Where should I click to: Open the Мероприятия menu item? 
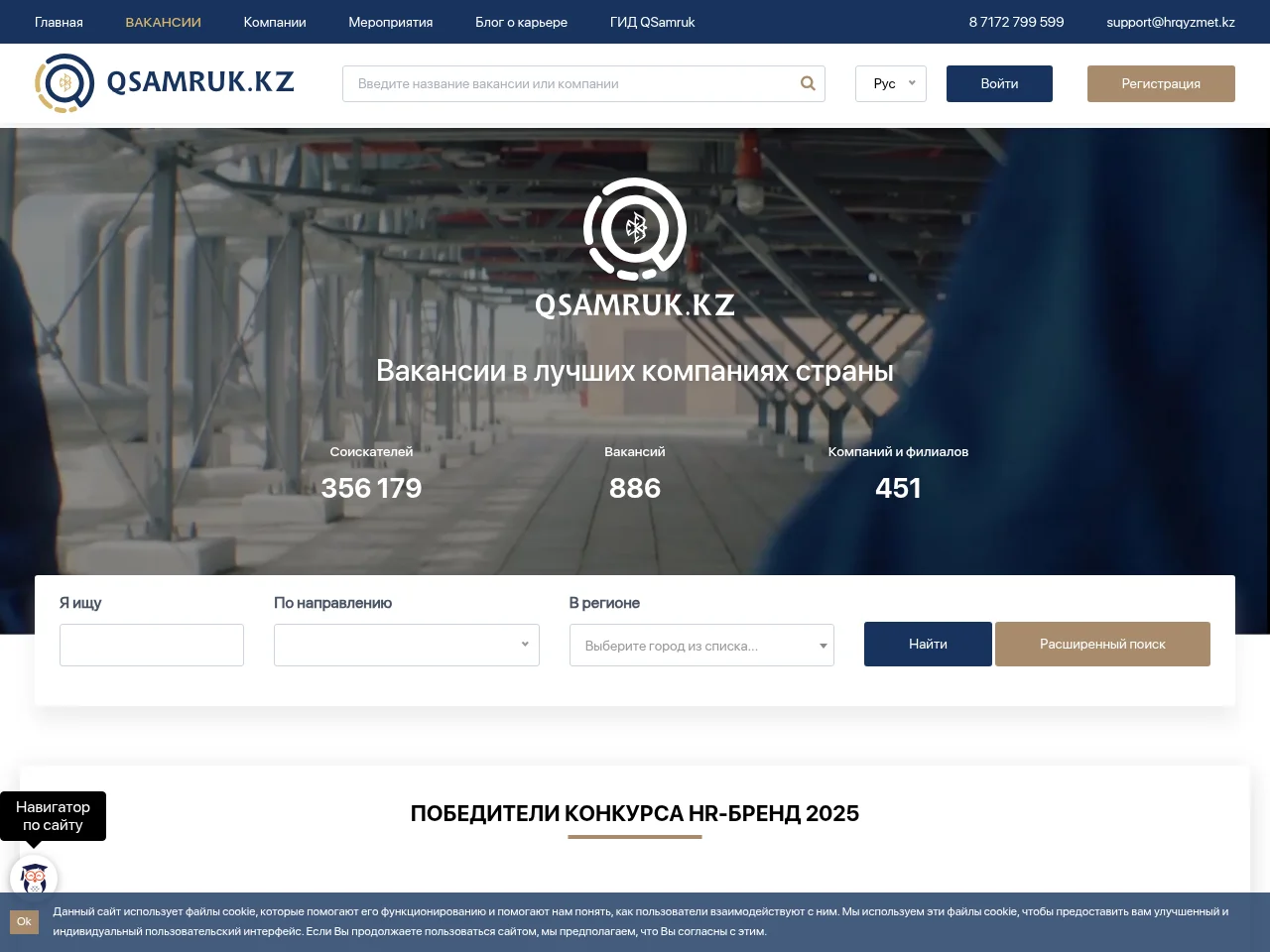point(390,22)
